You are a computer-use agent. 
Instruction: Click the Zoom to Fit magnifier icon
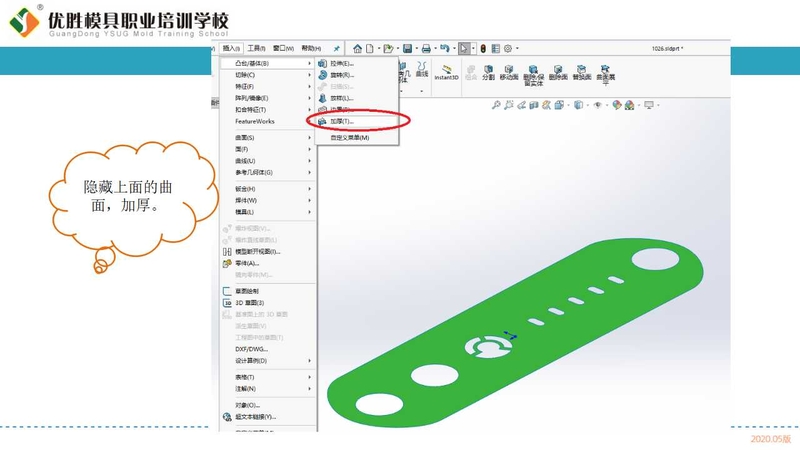pyautogui.click(x=495, y=105)
